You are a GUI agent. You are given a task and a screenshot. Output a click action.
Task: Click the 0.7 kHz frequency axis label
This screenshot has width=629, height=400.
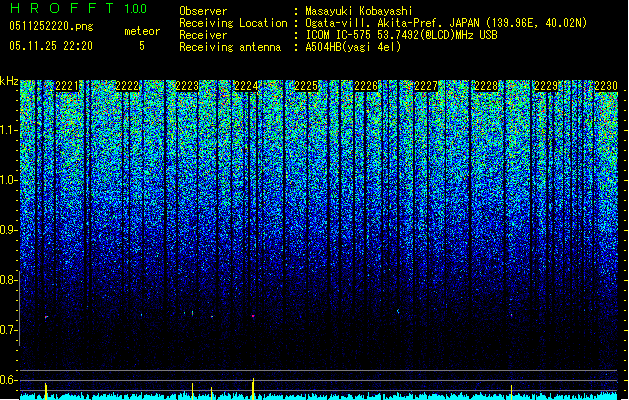8,330
